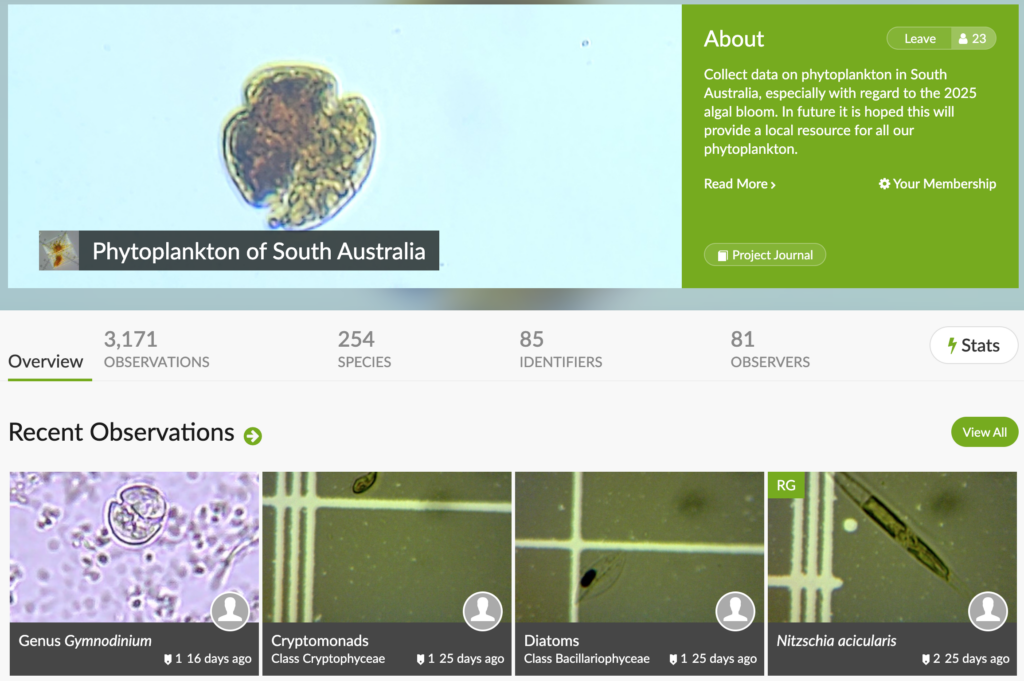Open observer avatar on Diatoms card
Viewport: 1024px width, 681px height.
click(x=736, y=610)
